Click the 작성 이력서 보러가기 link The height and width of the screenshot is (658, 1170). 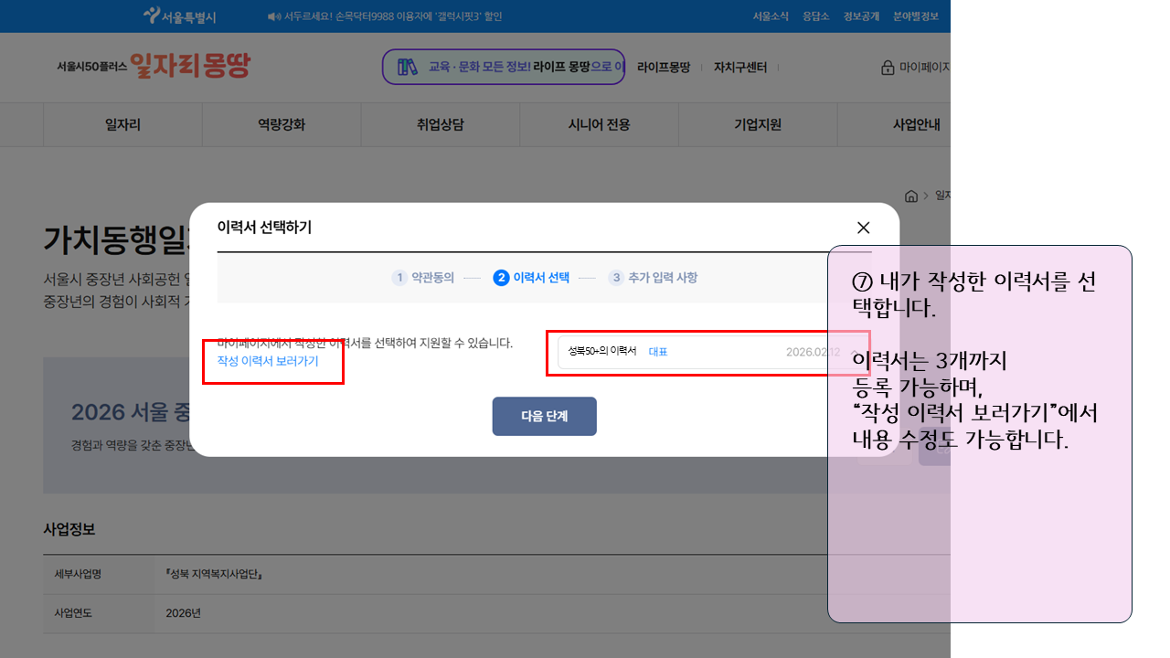[268, 361]
